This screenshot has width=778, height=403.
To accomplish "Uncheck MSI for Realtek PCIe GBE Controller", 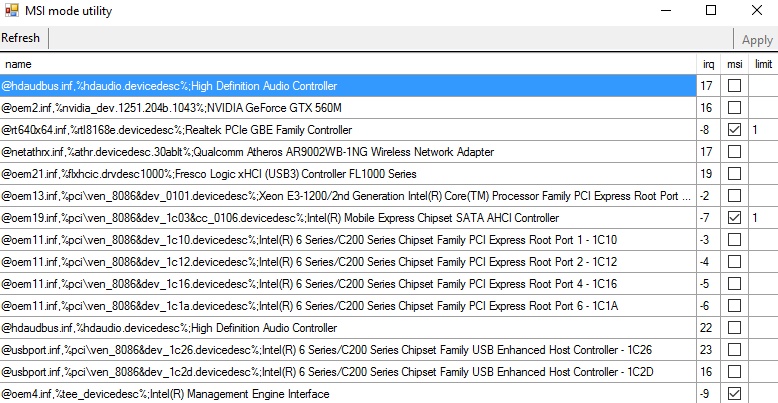I will 734,130.
